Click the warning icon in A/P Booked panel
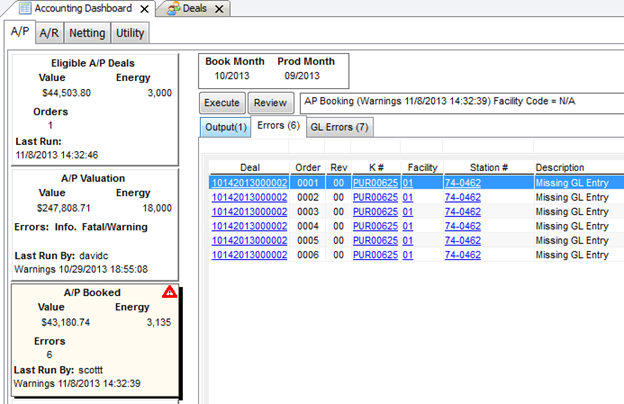 point(169,292)
